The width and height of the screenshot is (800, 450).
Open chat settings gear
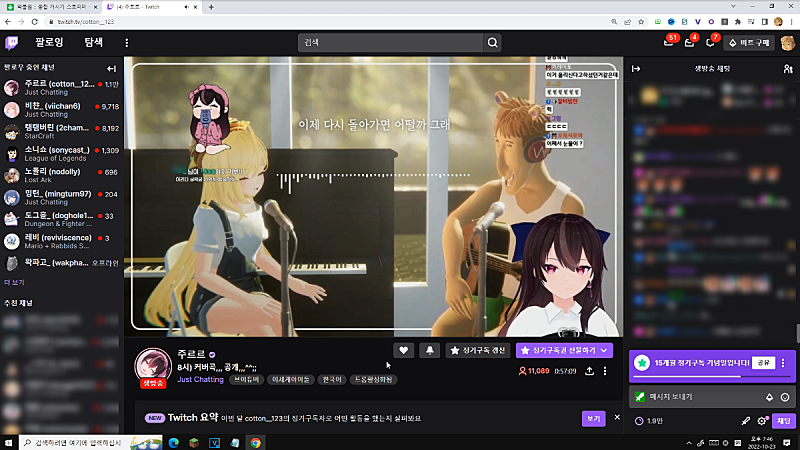pos(762,421)
